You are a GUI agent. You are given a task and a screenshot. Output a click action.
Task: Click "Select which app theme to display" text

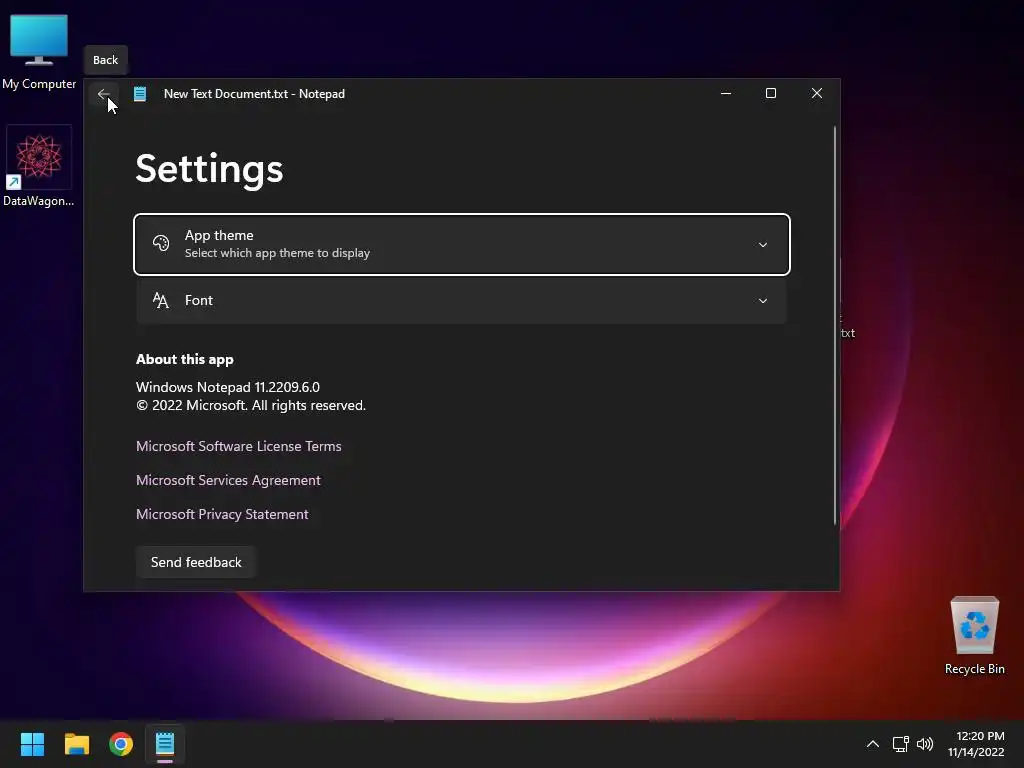tap(277, 253)
